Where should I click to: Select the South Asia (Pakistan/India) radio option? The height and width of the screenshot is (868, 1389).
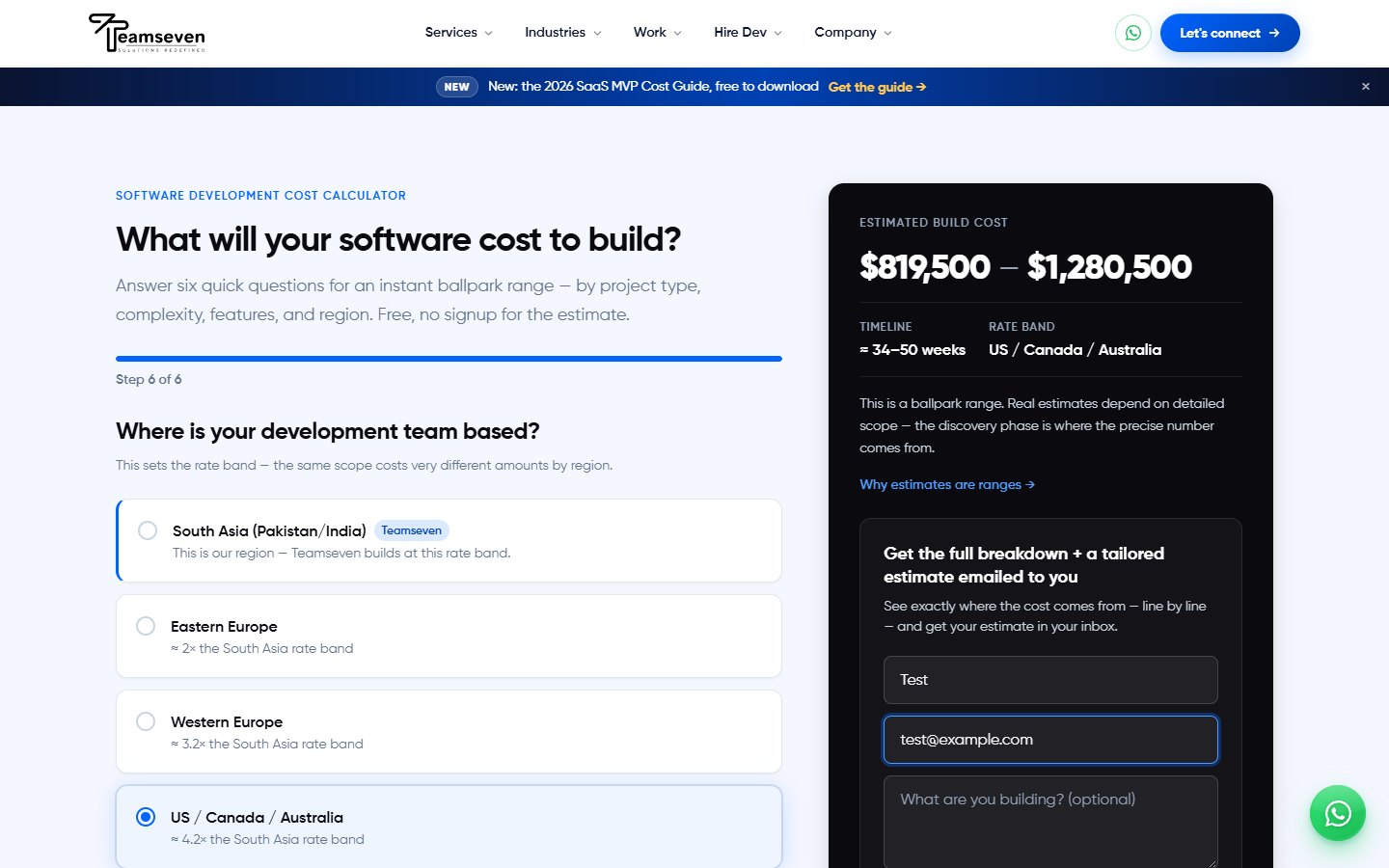pos(148,530)
